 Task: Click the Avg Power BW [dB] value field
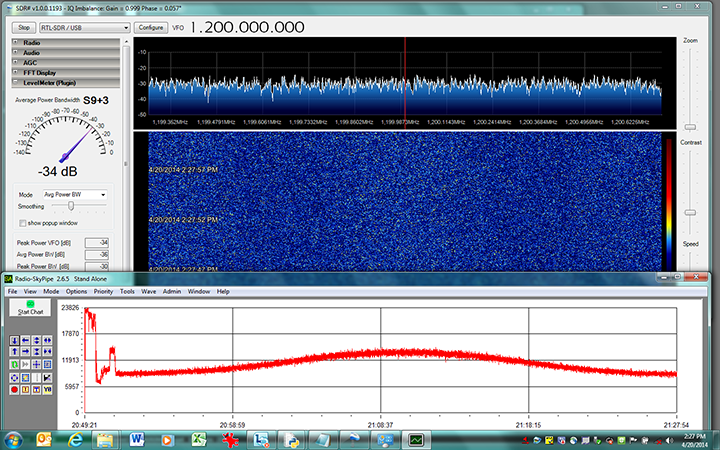point(96,254)
